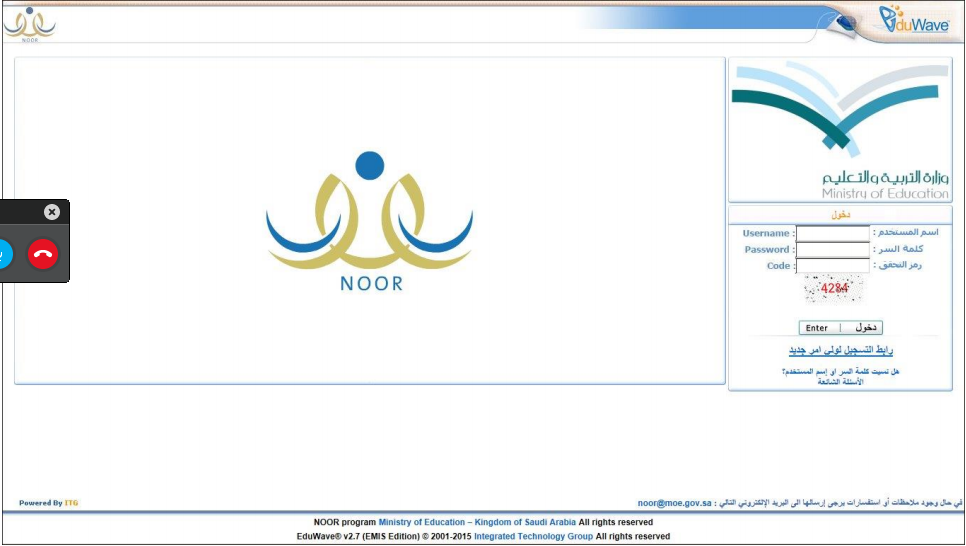Open the new guardian registration link
966x546 pixels.
click(840, 351)
